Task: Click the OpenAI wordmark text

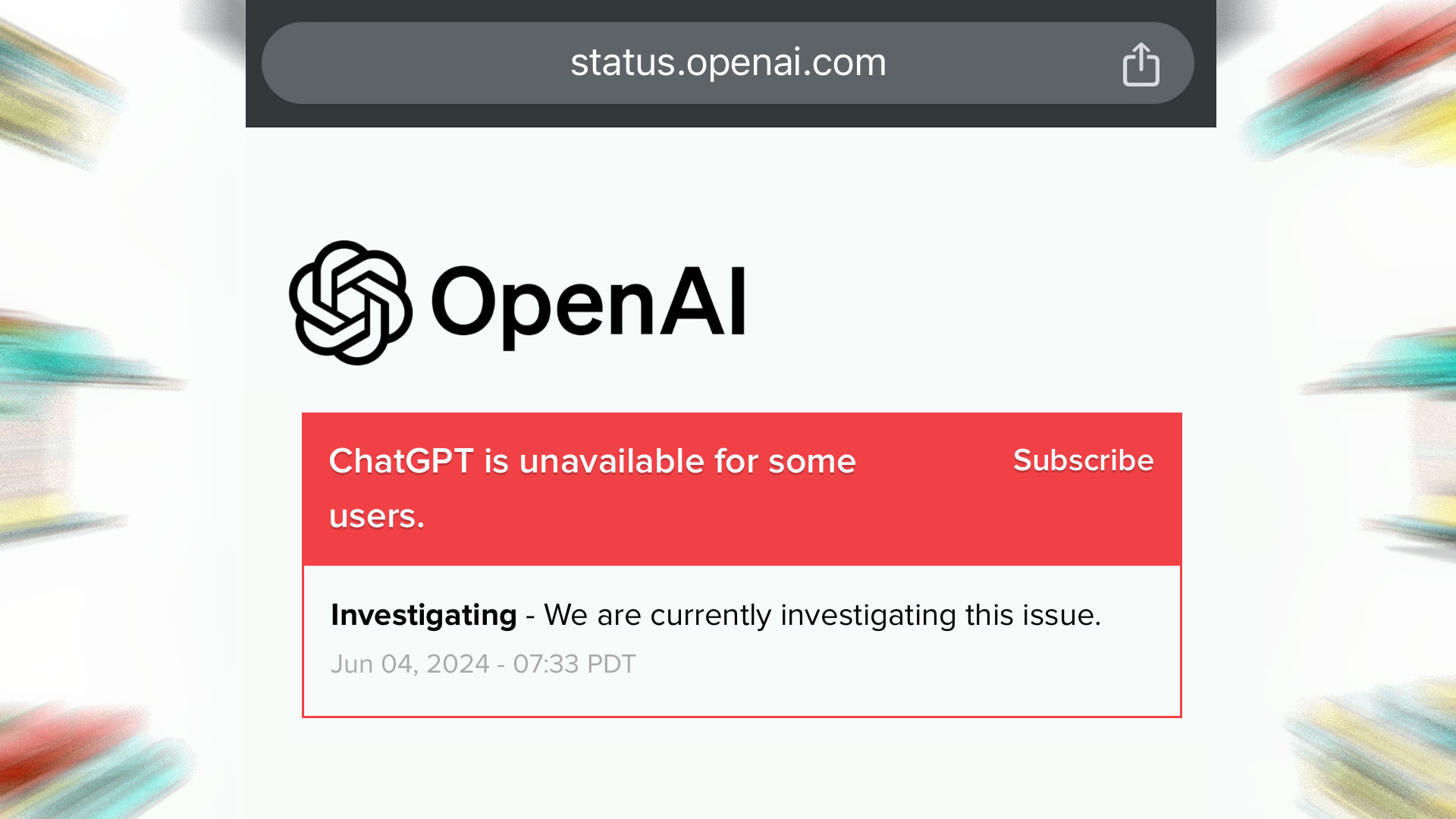Action: pos(588,303)
